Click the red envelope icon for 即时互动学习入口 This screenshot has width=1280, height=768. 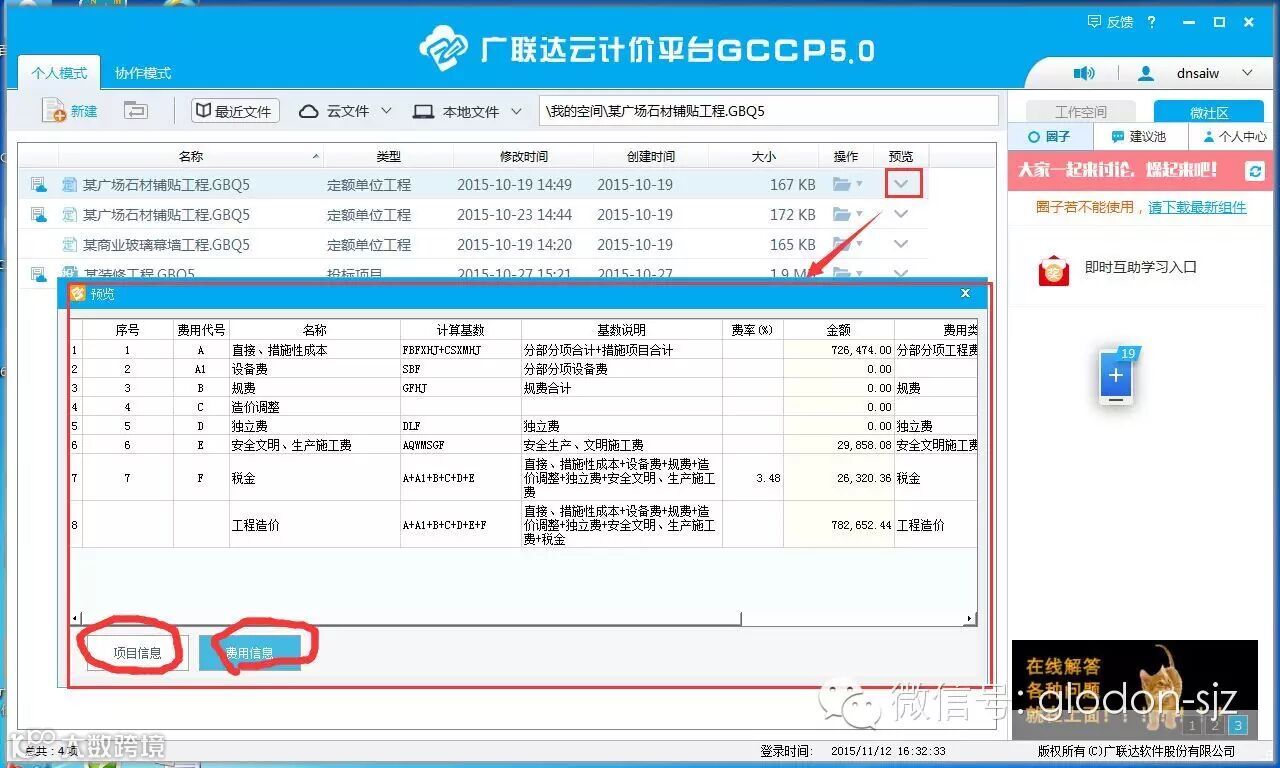1054,270
